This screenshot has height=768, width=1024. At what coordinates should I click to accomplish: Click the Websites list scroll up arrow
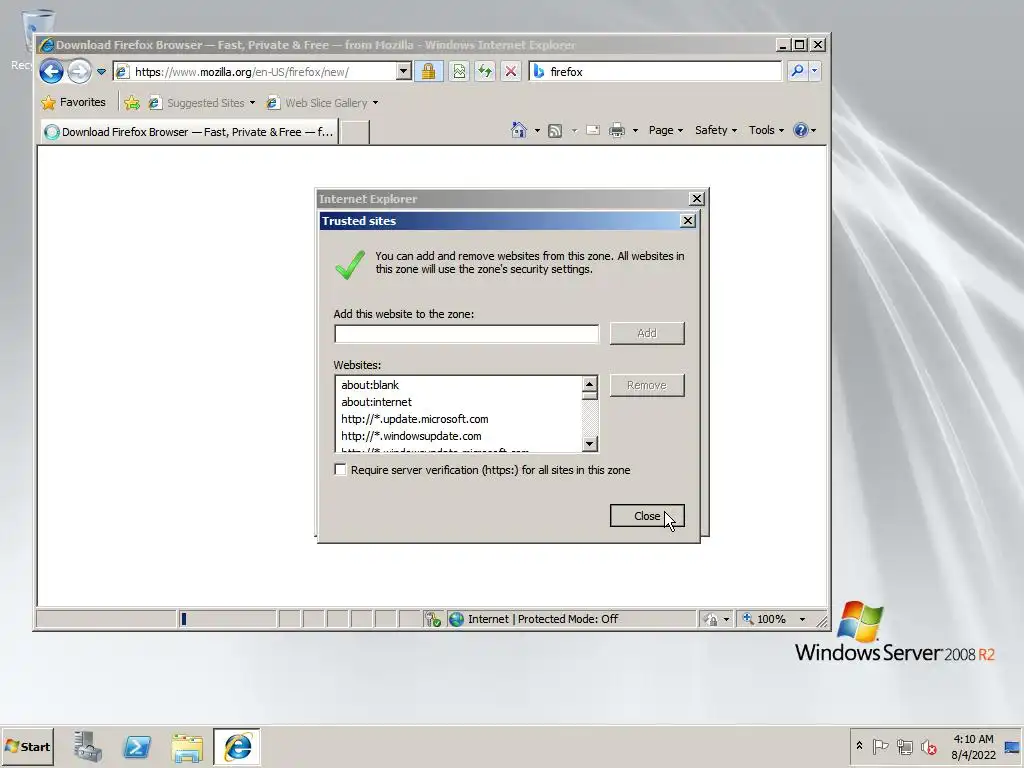click(589, 385)
